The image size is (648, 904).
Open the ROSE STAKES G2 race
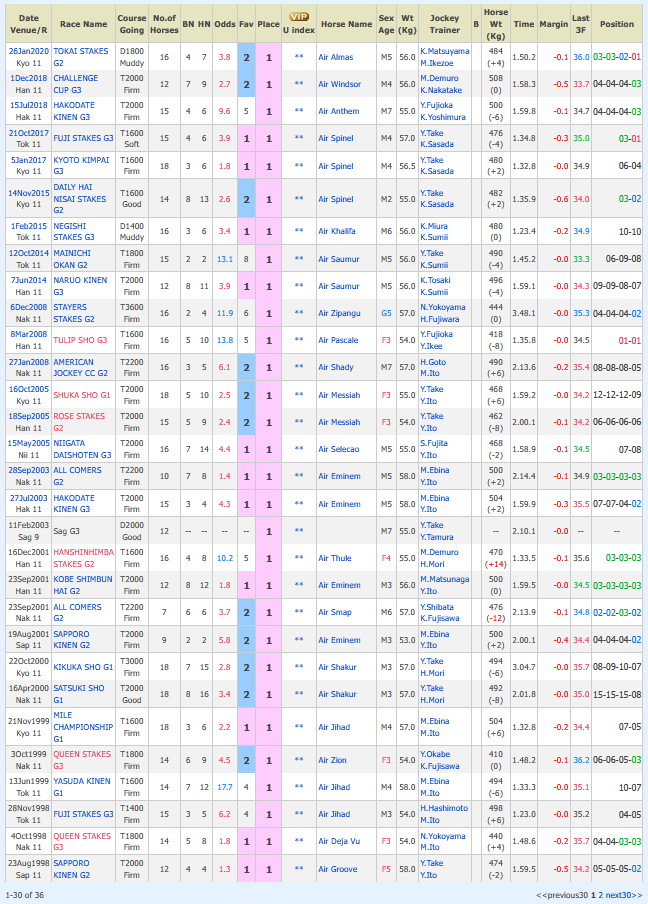[79, 422]
